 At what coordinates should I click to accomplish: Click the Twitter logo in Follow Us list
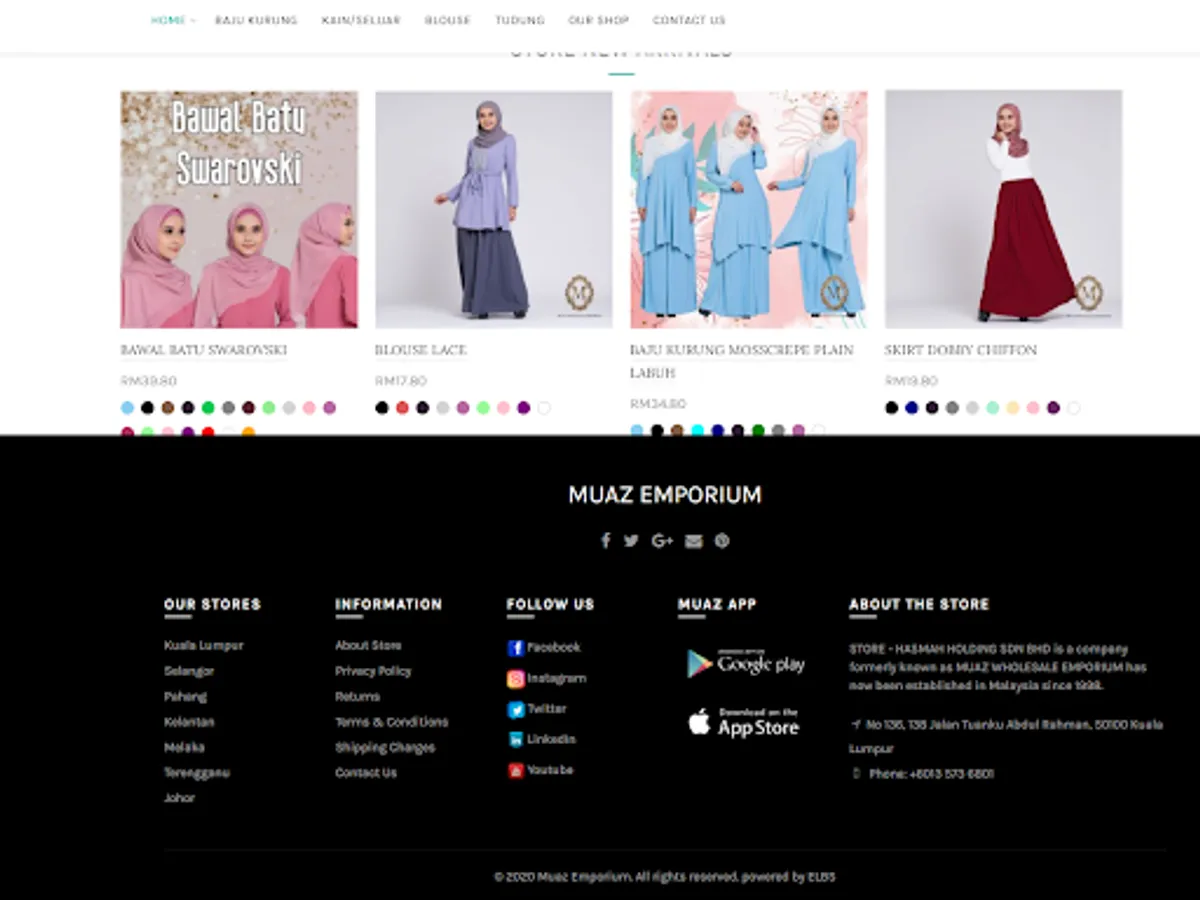[516, 710]
